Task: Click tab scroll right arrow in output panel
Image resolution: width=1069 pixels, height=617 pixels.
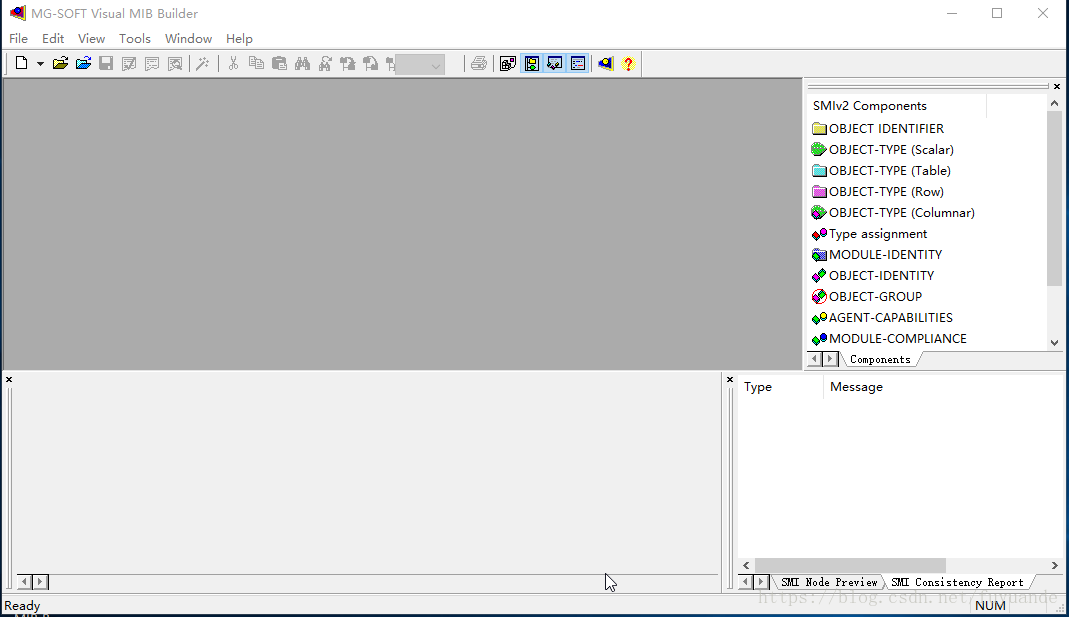Action: point(40,582)
